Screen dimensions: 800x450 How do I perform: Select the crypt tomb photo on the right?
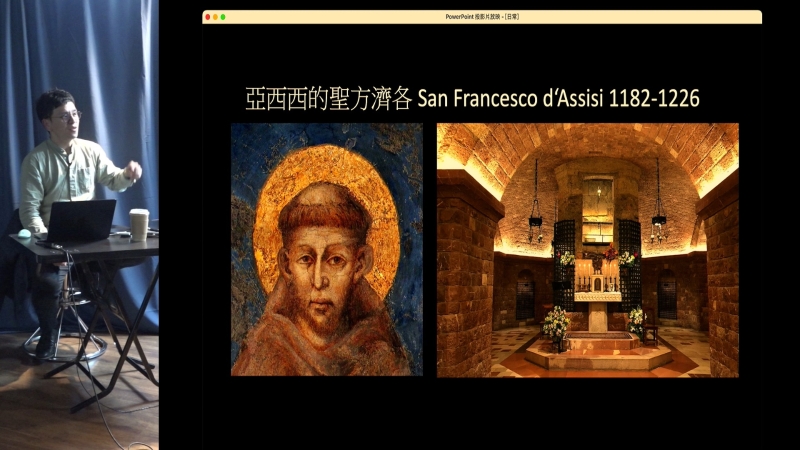[x=587, y=249]
